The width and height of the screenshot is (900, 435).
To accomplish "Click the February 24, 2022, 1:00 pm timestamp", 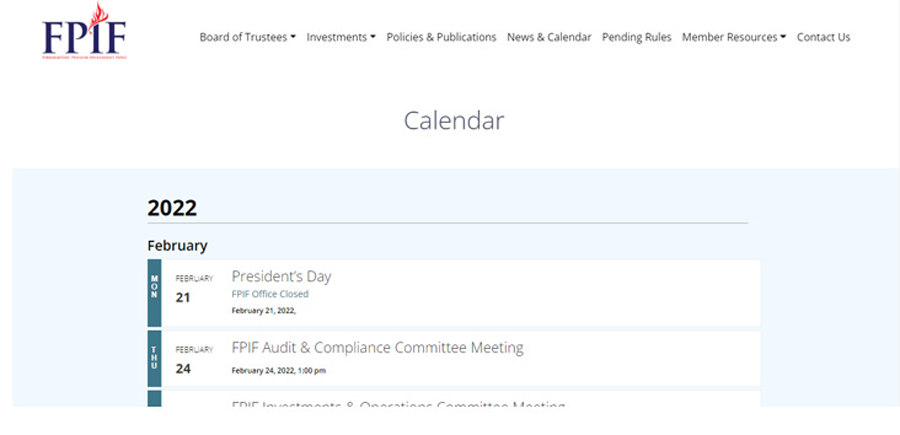I will (x=278, y=371).
